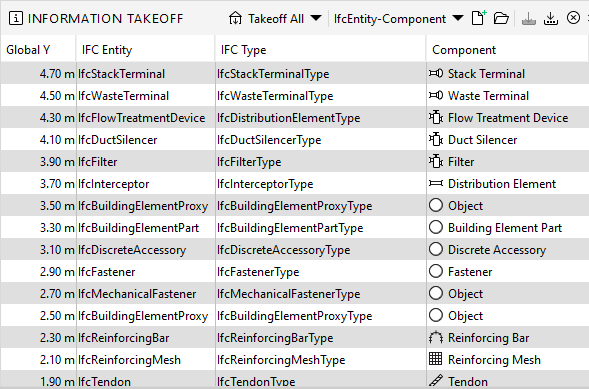
Task: Click the IfcReinforcingMeshType type cell
Action: 321,360
